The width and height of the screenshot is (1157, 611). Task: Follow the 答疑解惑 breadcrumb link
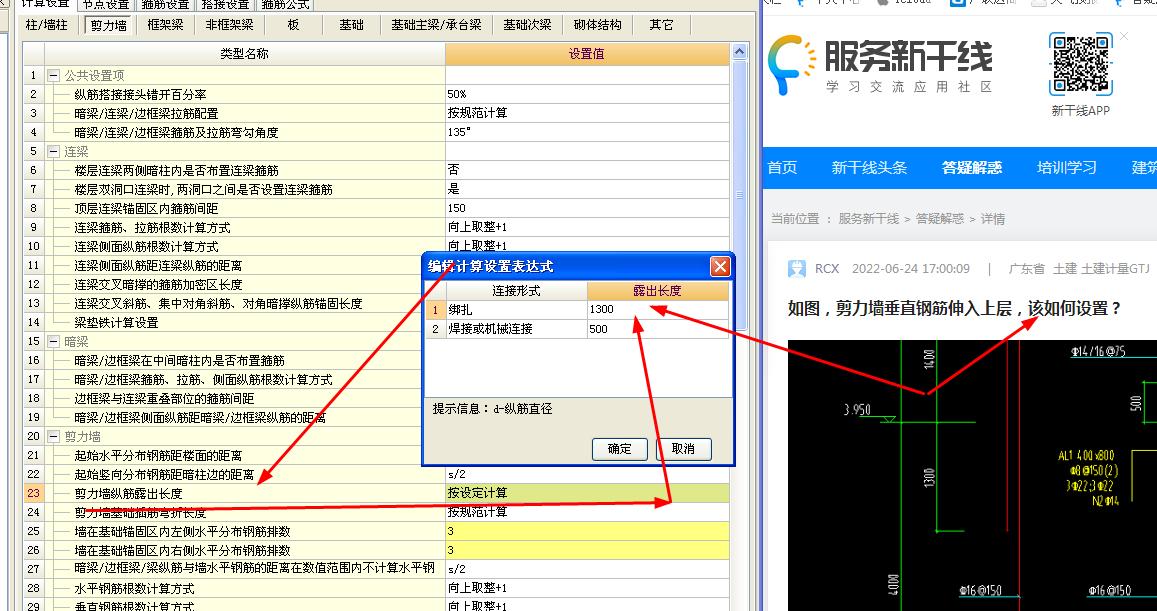click(x=939, y=218)
